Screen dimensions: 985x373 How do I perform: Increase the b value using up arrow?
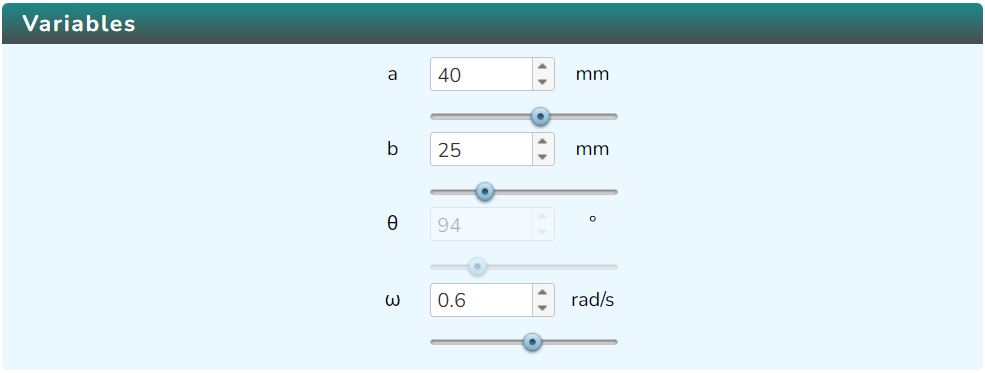coord(543,142)
